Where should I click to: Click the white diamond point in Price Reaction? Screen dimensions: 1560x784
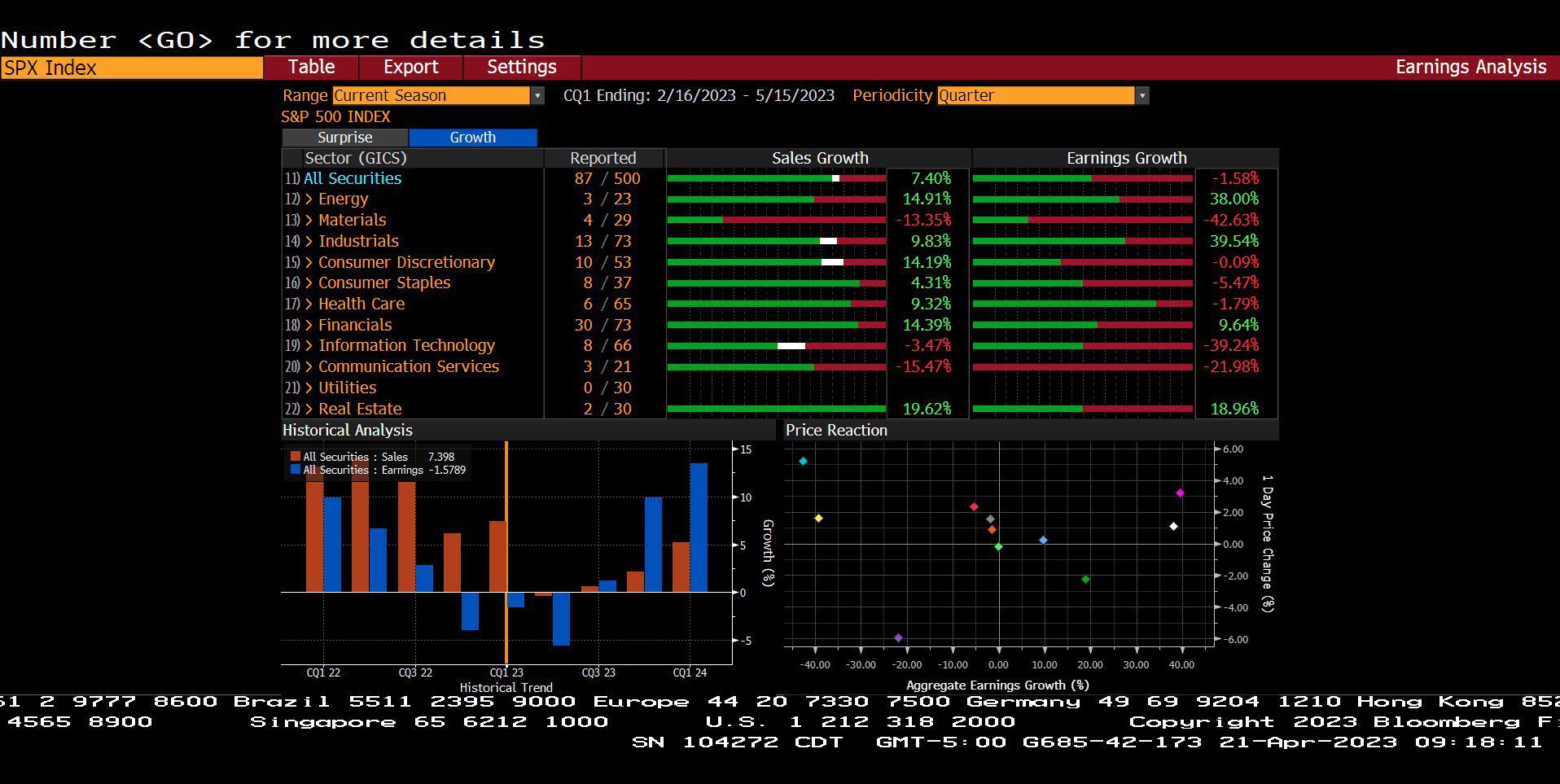1173,527
